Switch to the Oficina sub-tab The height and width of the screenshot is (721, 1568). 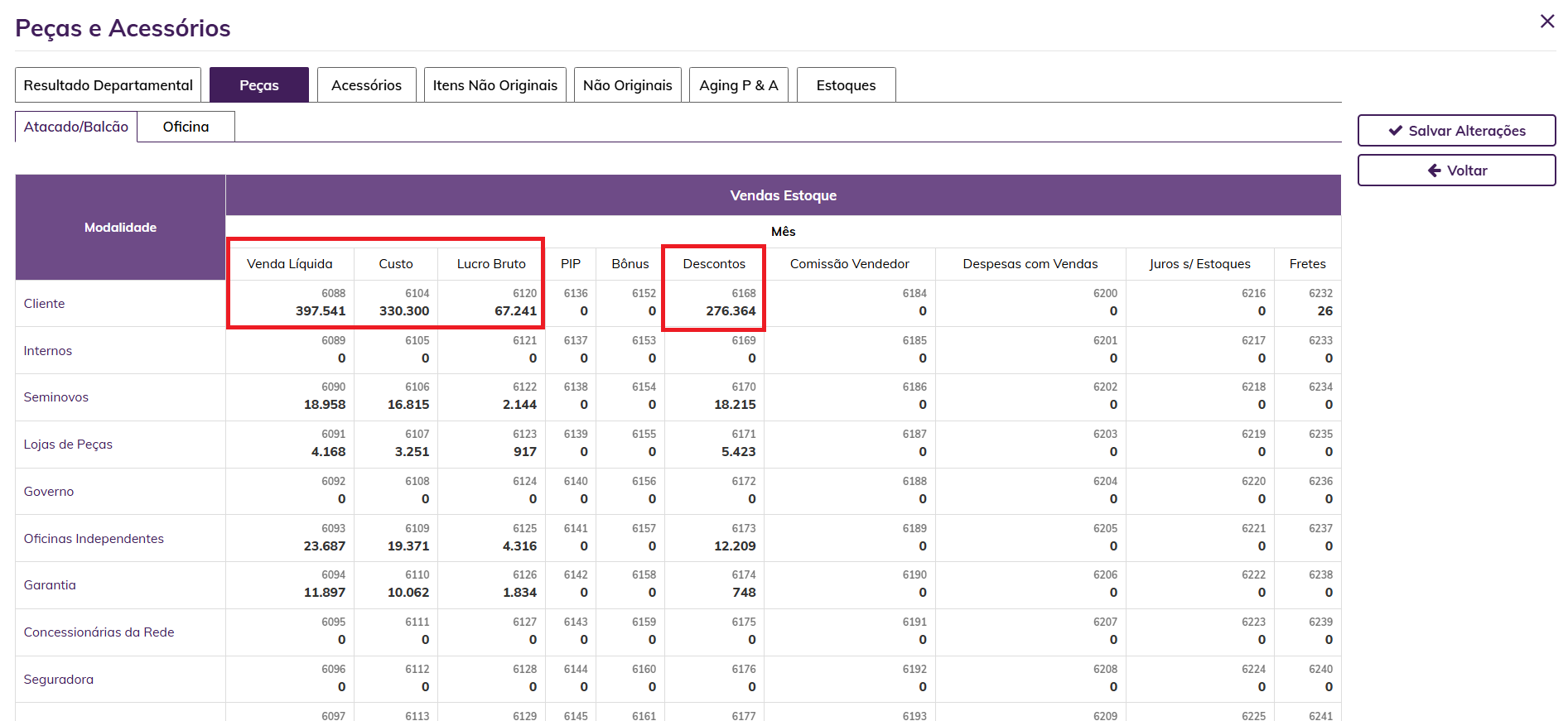pyautogui.click(x=186, y=127)
